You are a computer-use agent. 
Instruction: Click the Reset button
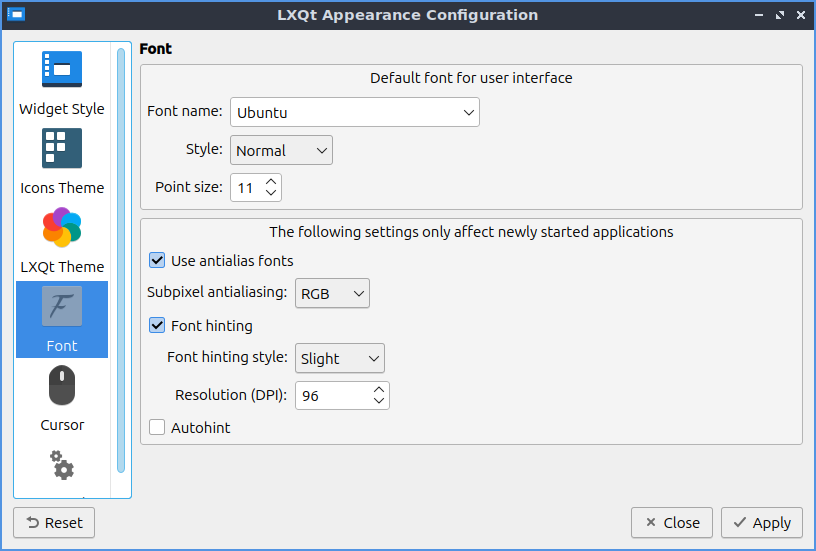(54, 523)
